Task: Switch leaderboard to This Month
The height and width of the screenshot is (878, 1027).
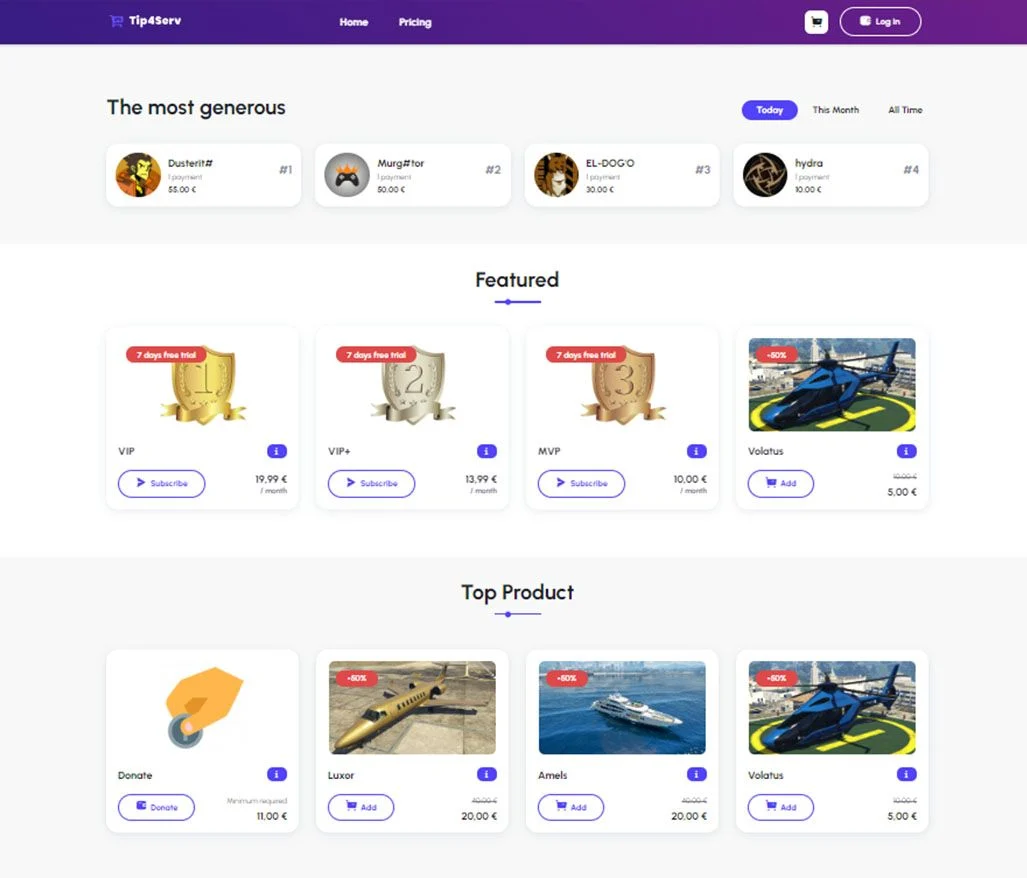Action: point(836,110)
